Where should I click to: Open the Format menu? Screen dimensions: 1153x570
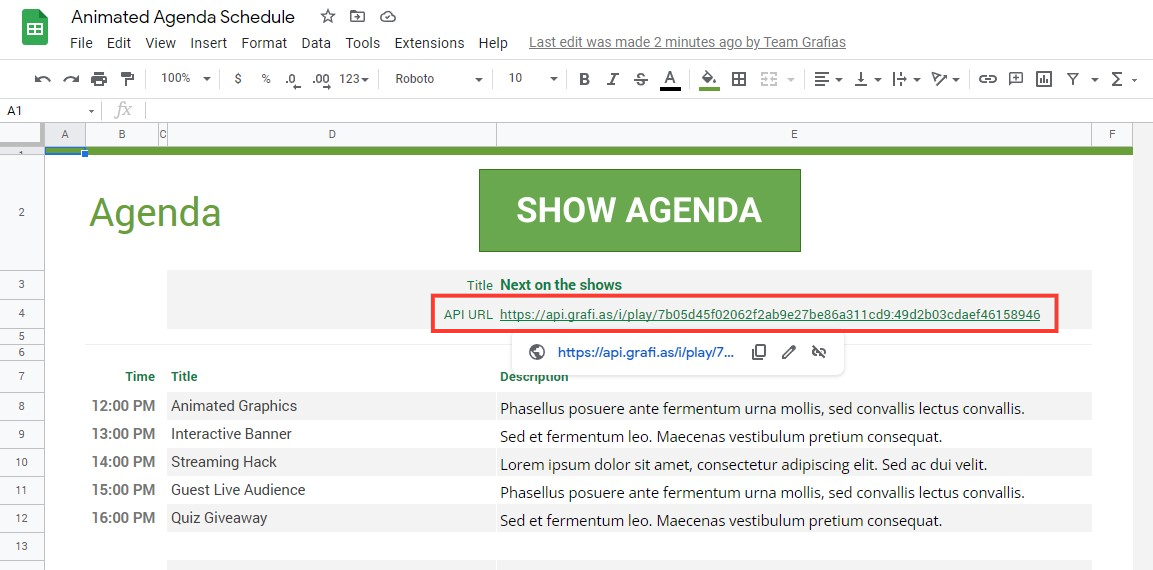pos(264,43)
